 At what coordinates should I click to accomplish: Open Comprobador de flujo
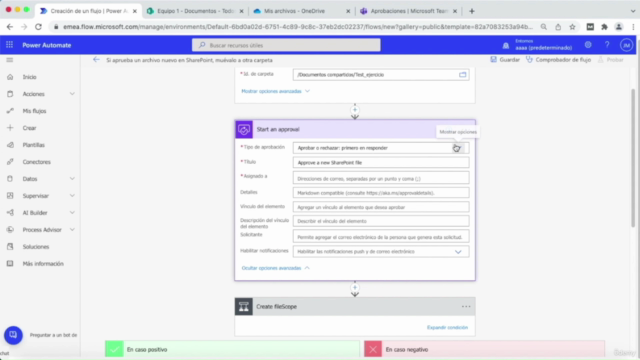pyautogui.click(x=558, y=60)
